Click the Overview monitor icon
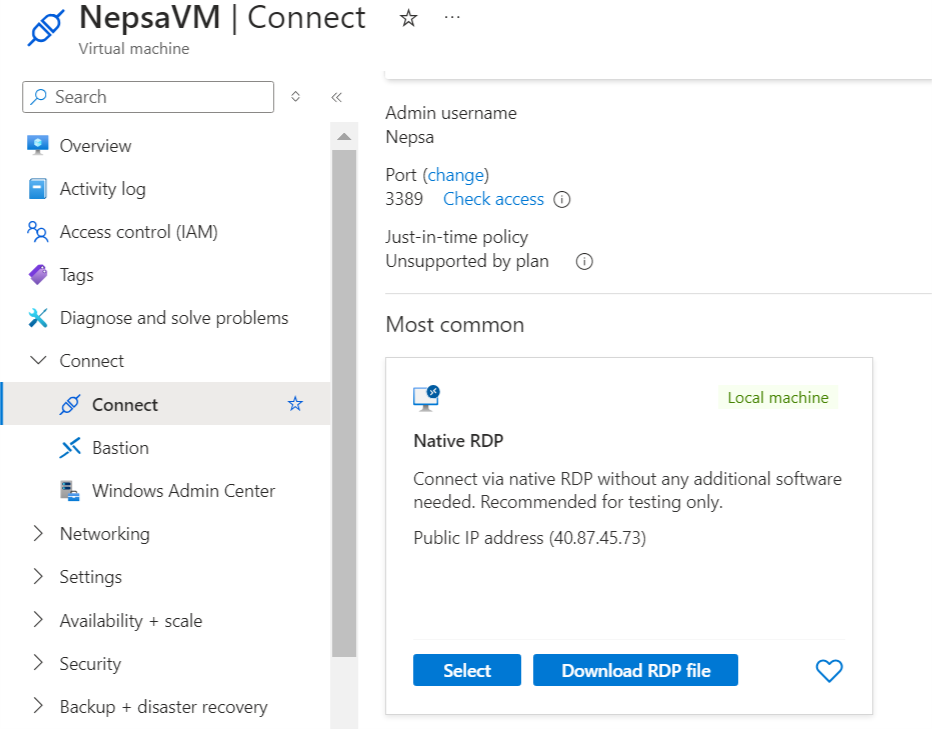Viewport: 932px width, 729px height. pyautogui.click(x=38, y=146)
